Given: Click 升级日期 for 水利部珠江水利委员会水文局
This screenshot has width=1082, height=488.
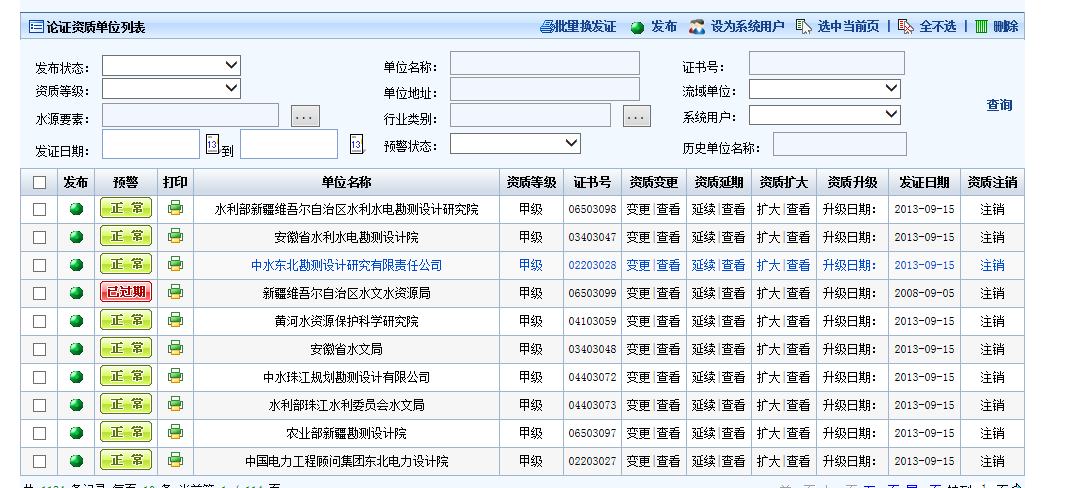Looking at the screenshot, I should [x=850, y=405].
